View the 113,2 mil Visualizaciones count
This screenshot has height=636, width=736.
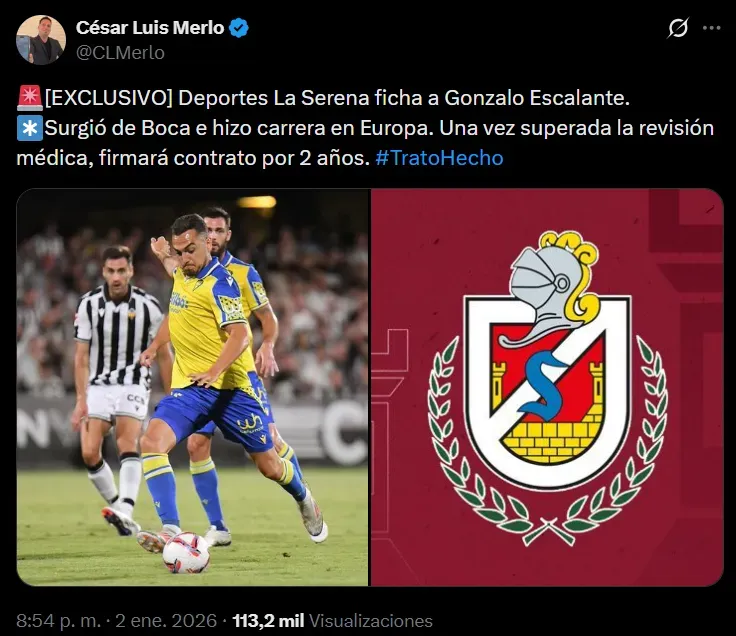tap(332, 621)
